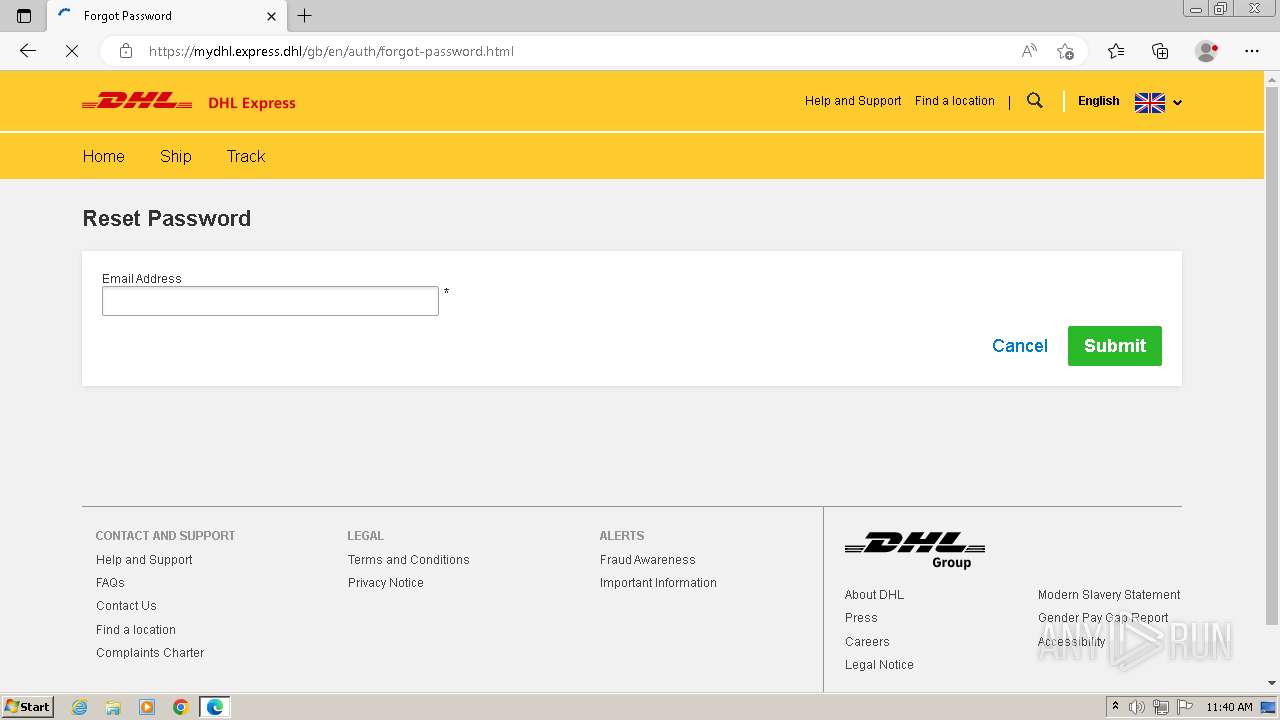Stop loading the page with X icon
Viewport: 1280px width, 720px height.
click(x=72, y=51)
